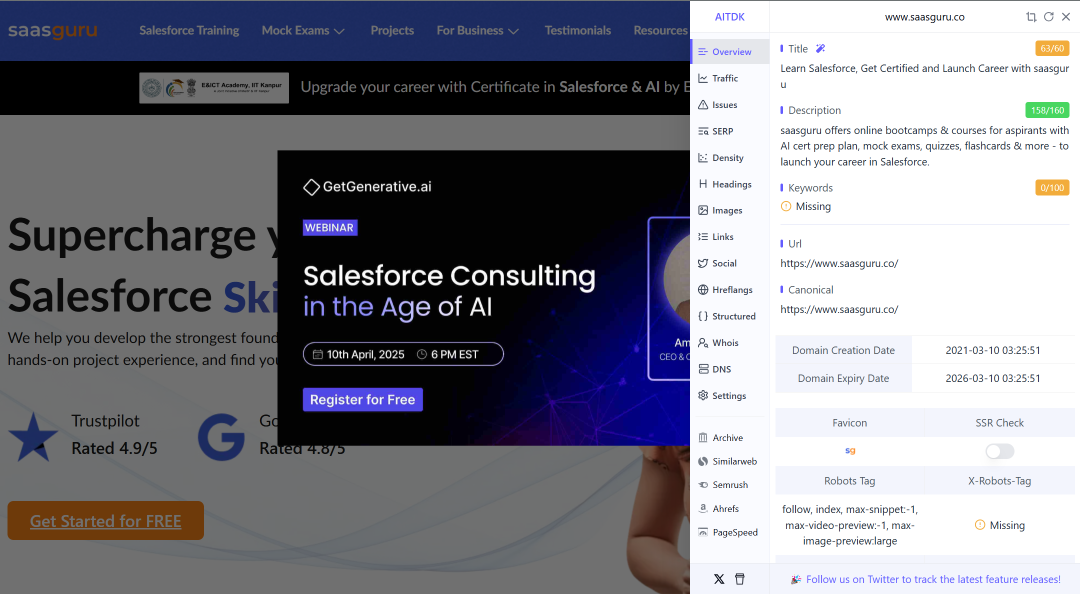Viewport: 1080px width, 594px height.
Task: Click the list icon for Links
Action: [703, 236]
